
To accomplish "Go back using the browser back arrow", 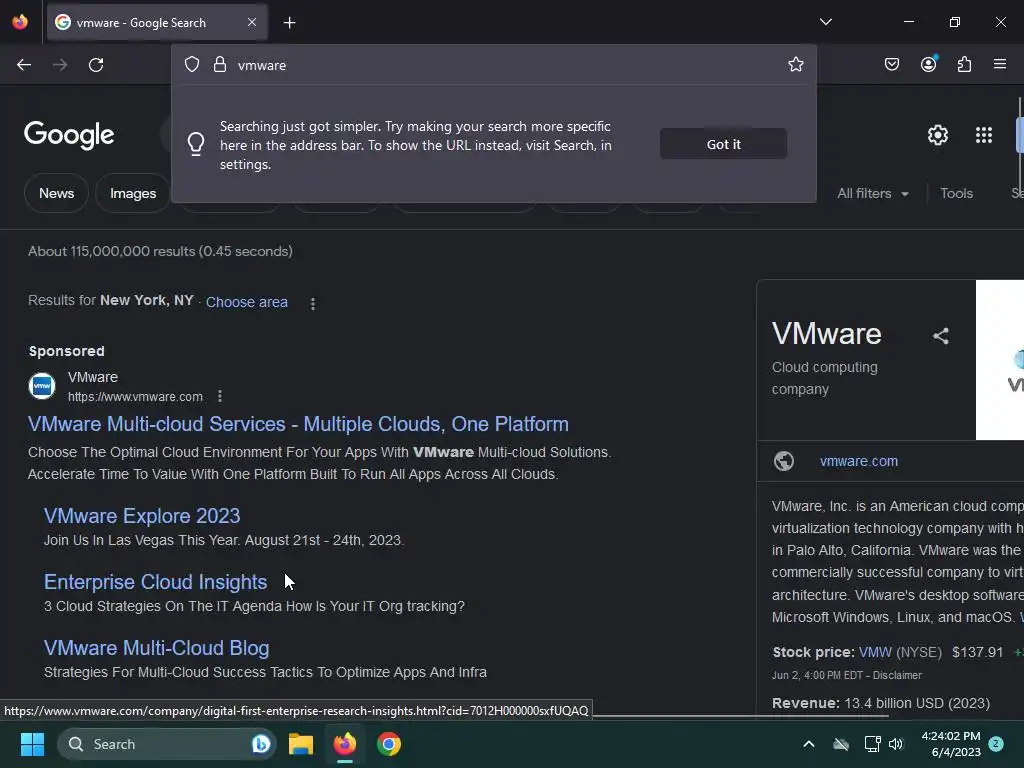I will (x=24, y=65).
